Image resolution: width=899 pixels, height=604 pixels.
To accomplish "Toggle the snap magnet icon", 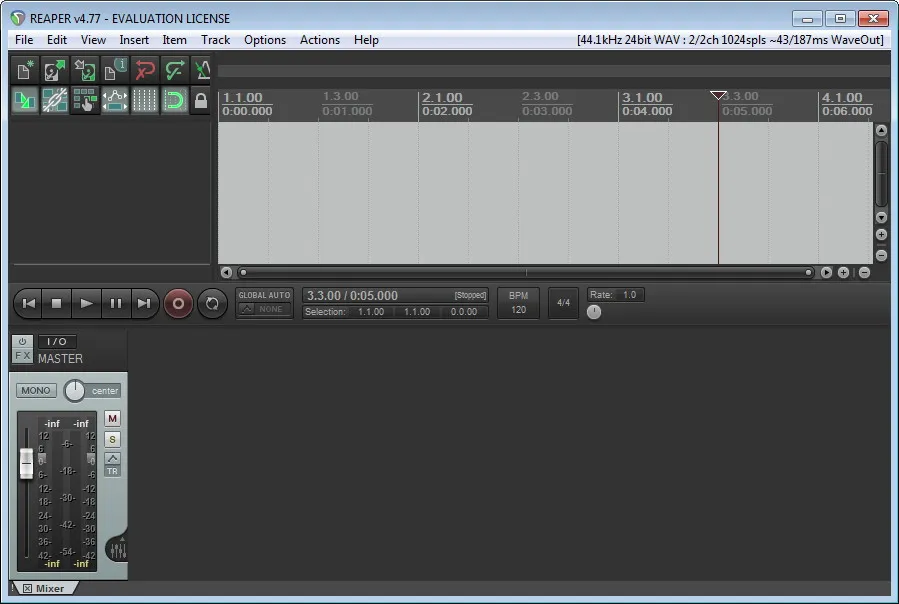I will (174, 100).
